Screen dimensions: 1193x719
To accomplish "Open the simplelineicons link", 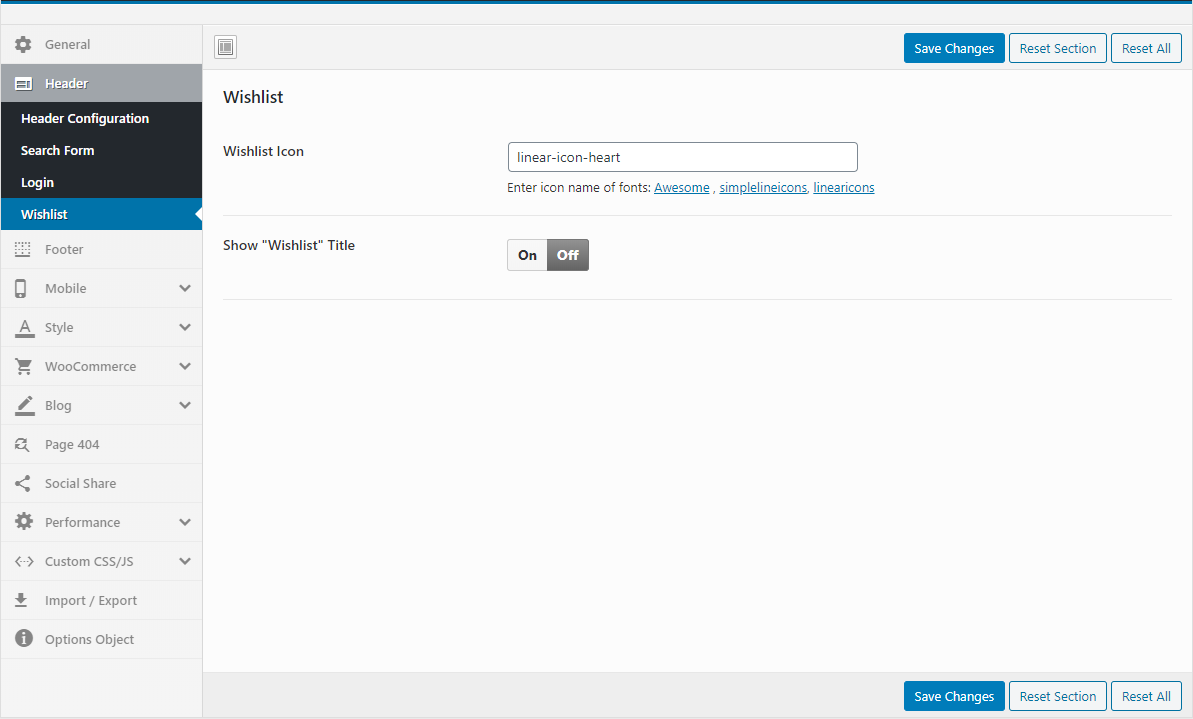I will point(763,188).
